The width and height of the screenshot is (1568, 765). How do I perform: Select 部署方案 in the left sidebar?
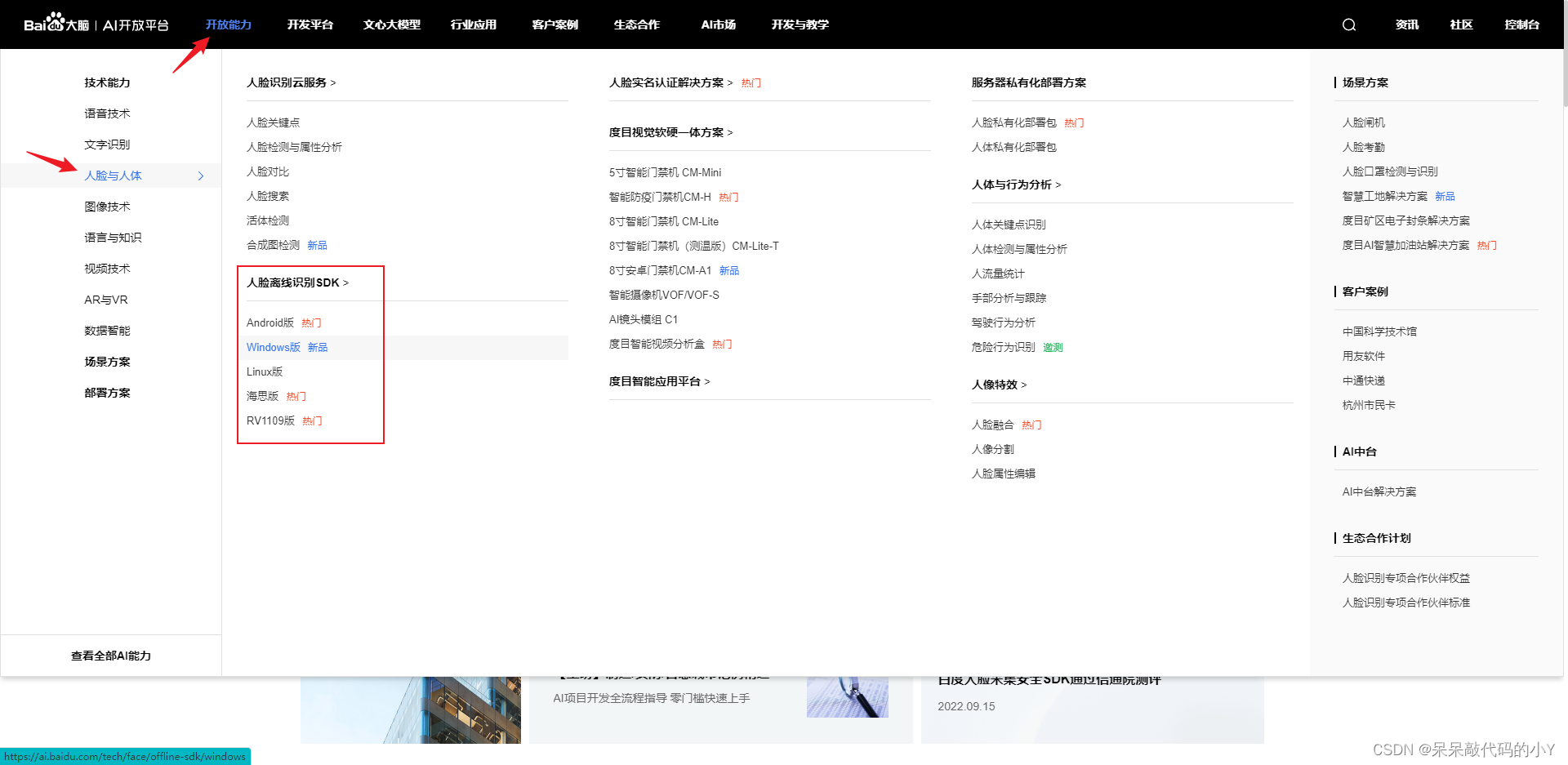click(107, 393)
